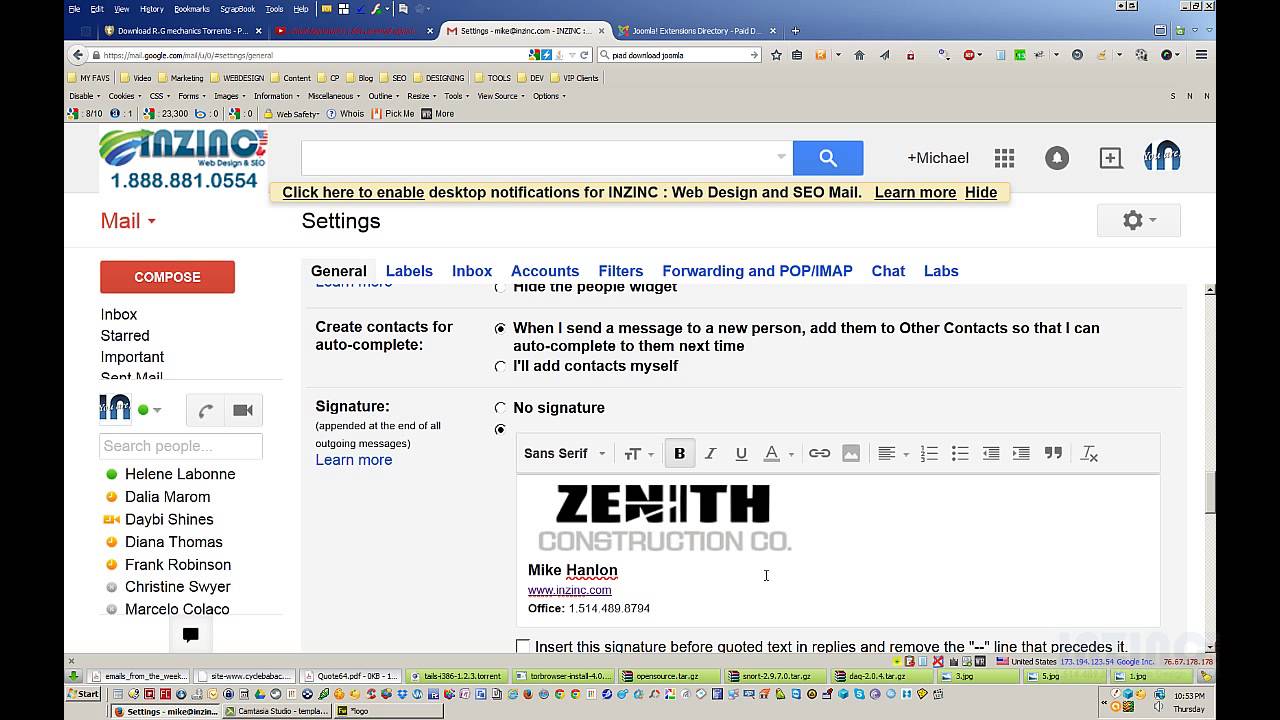Select I'll add contacts myself
1280x720 pixels.
click(x=500, y=366)
